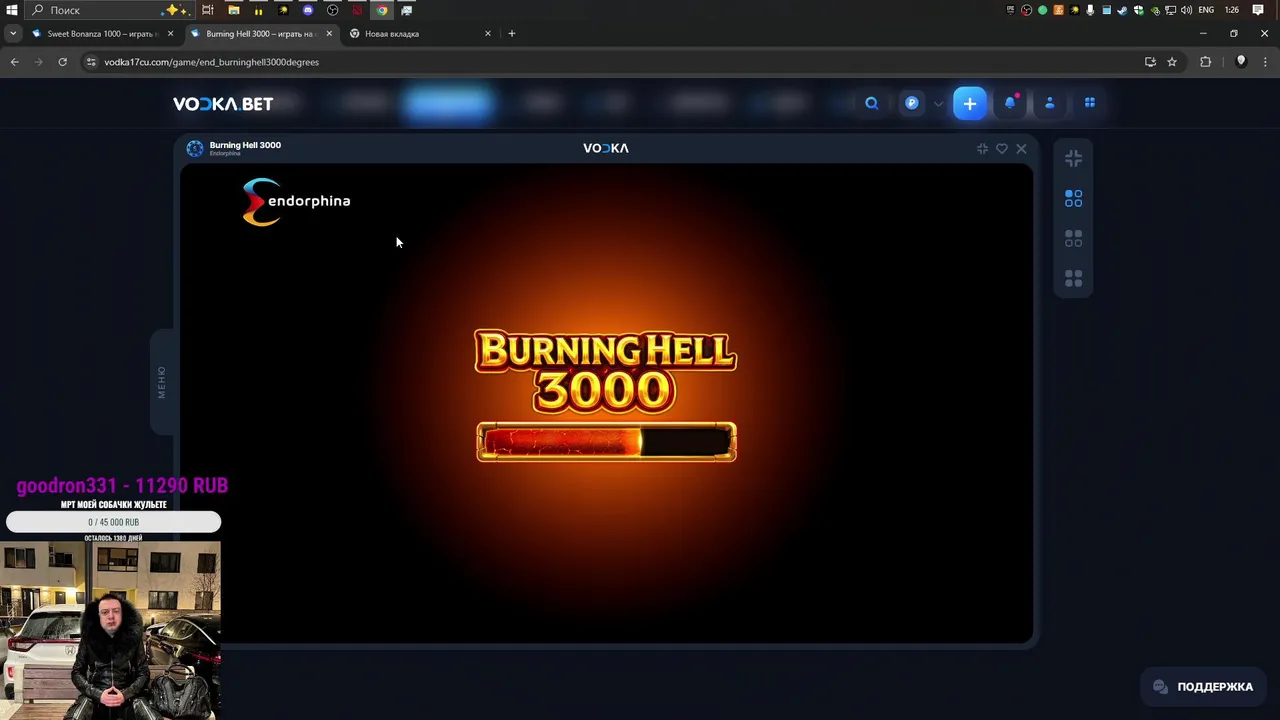This screenshot has width=1280, height=720.
Task: Close the Sweet Bonanza 1000 tab
Action: [170, 34]
